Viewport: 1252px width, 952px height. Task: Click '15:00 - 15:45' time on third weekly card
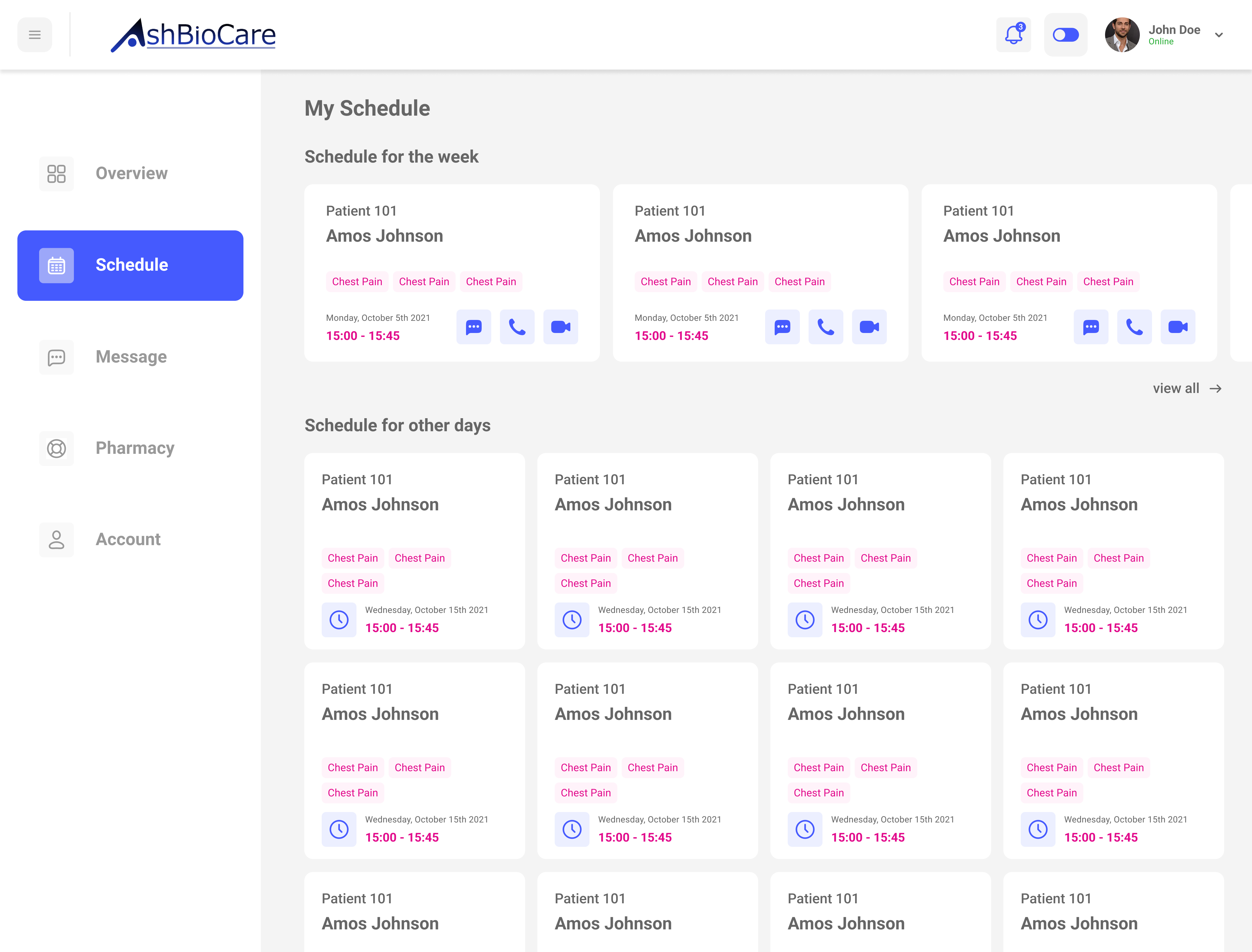[x=980, y=336]
